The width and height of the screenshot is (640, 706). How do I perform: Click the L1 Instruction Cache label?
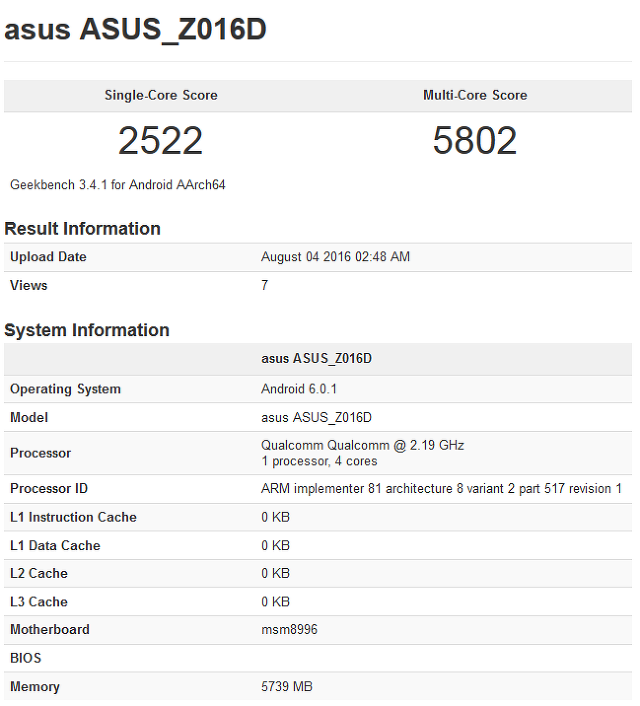[x=73, y=517]
